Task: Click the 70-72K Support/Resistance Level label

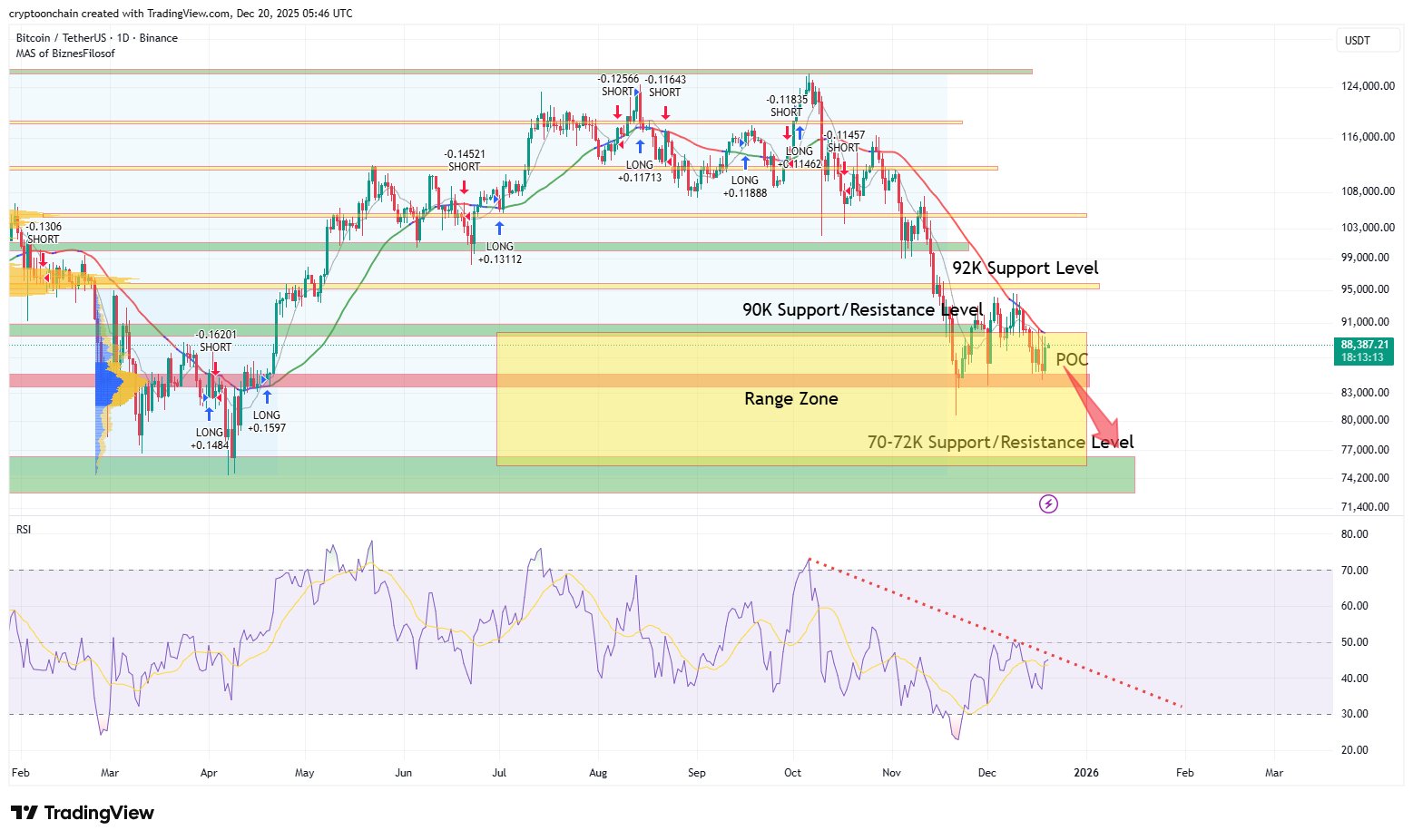Action: [1000, 442]
